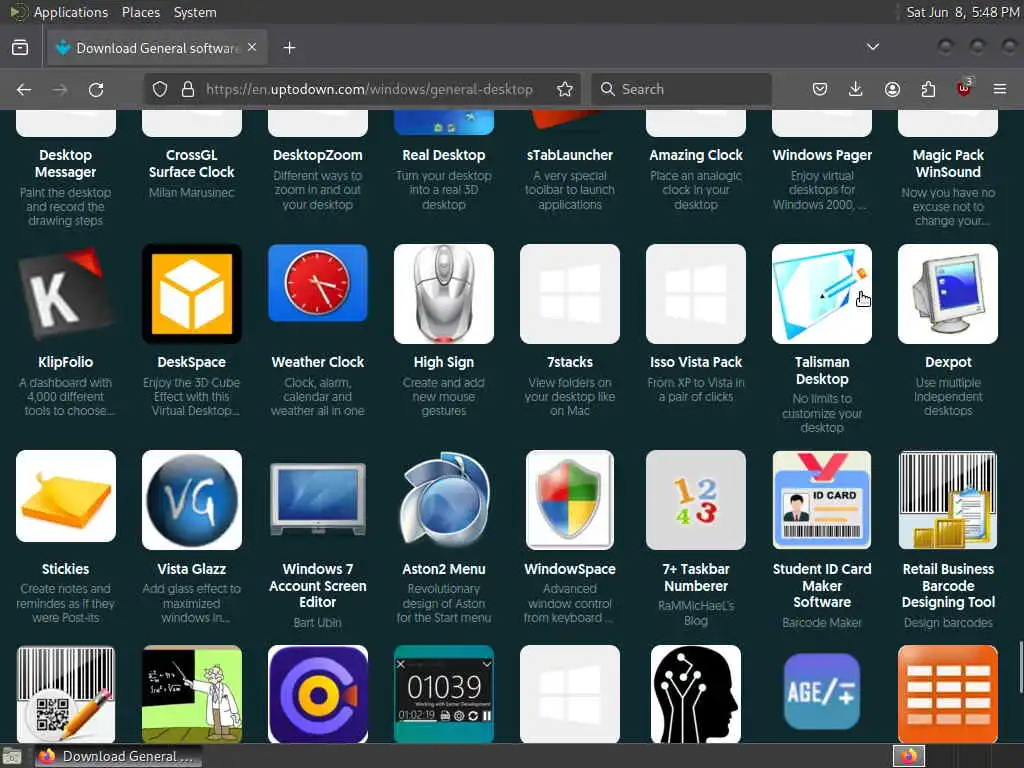This screenshot has height=768, width=1024.
Task: Open a new browser tab
Action: [x=289, y=48]
